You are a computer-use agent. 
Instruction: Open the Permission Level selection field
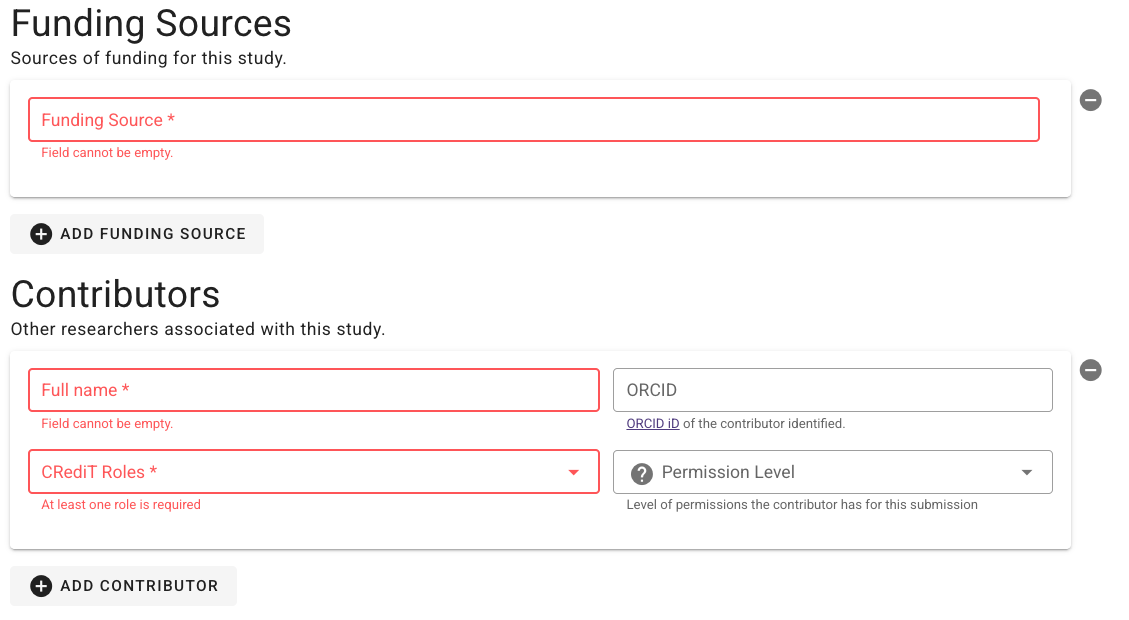pyautogui.click(x=832, y=472)
